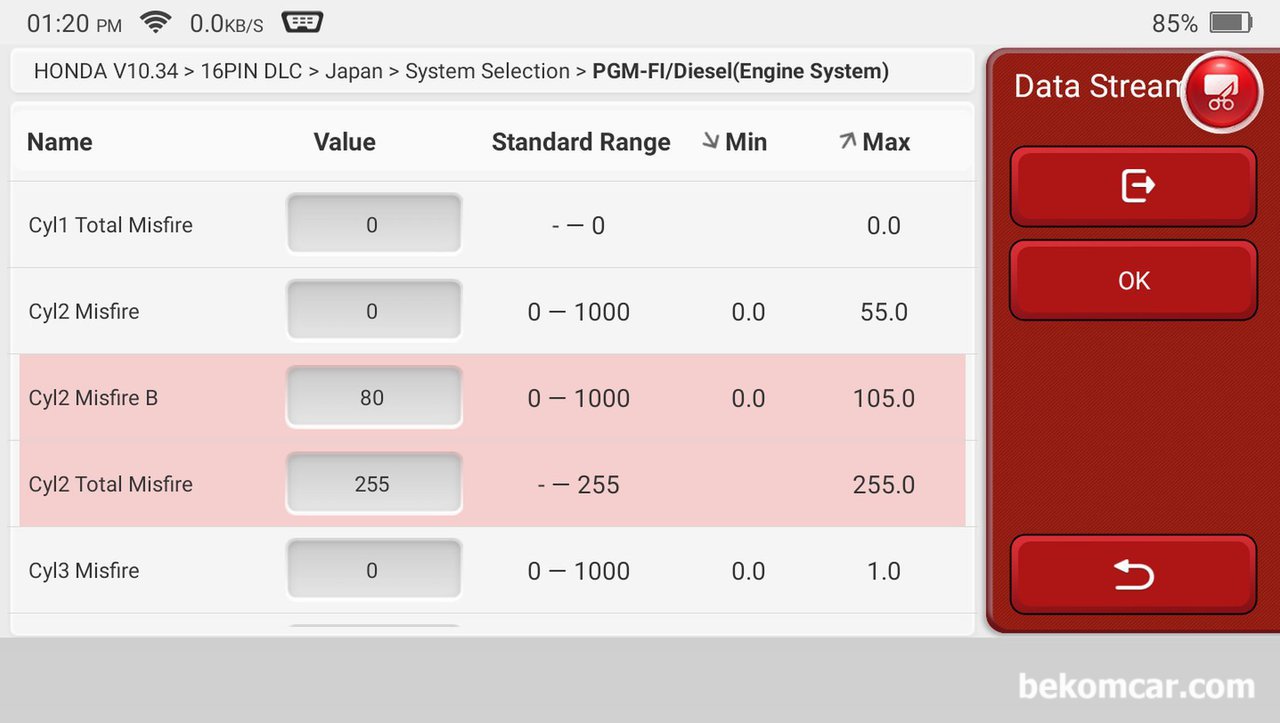Tap Cyl3 Misfire min 0.0
This screenshot has width=1280, height=723.
(x=748, y=571)
